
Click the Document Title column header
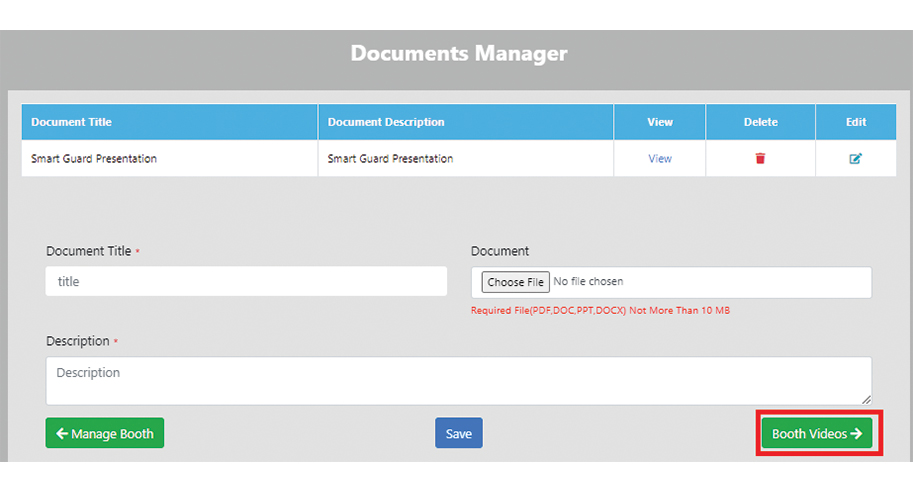pyautogui.click(x=72, y=122)
